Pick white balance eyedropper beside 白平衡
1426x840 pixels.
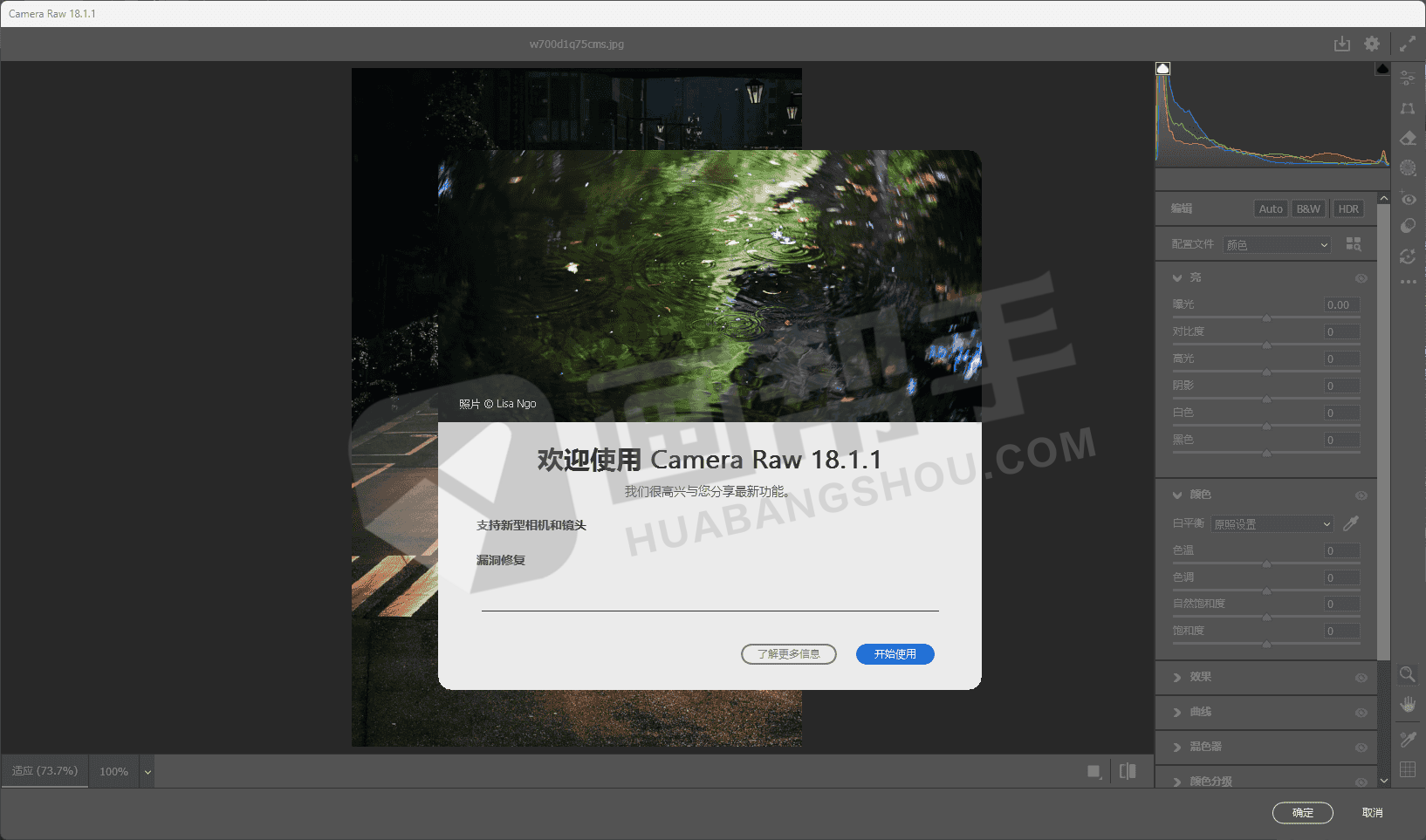click(x=1351, y=523)
